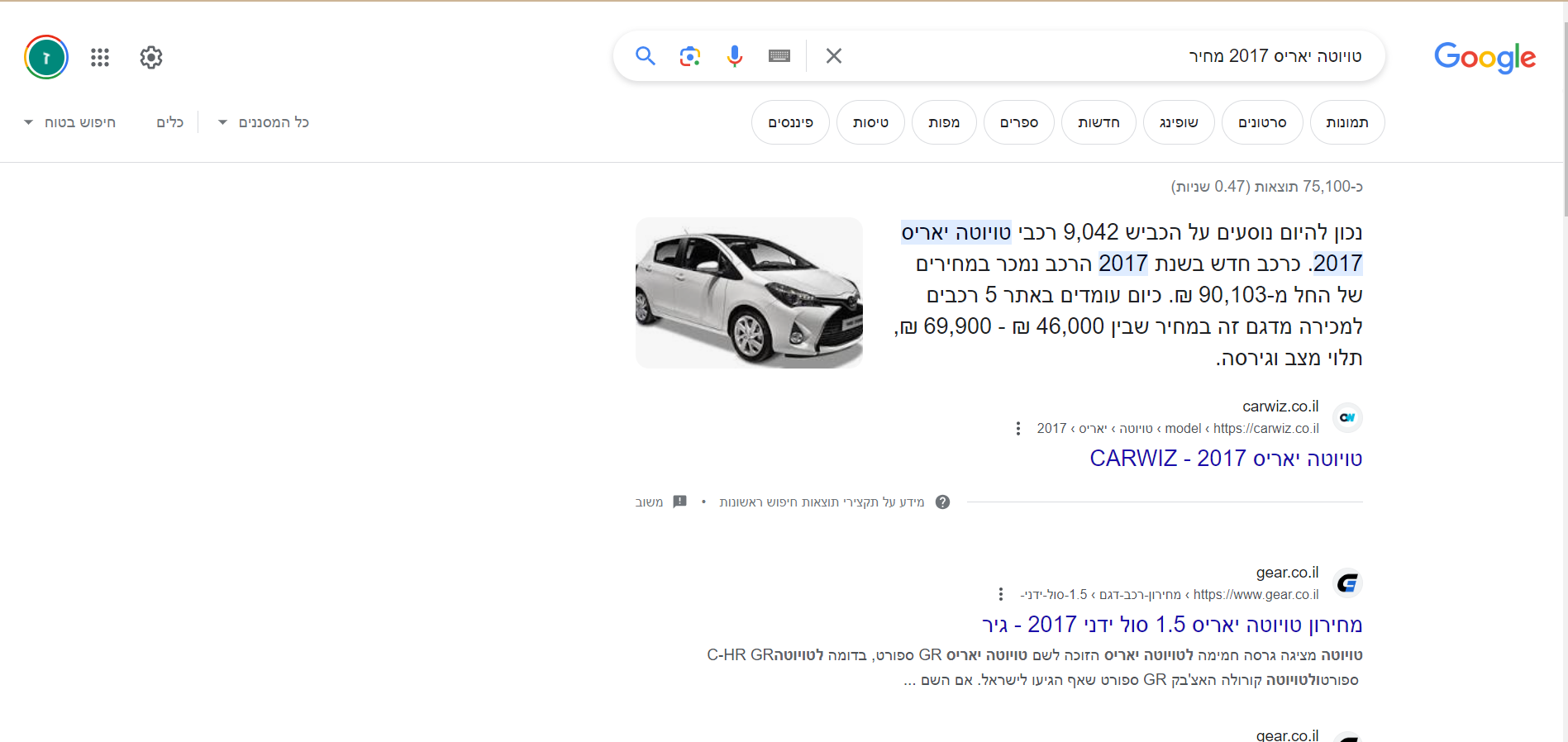Open Google Lens image search
Screen dimensions: 1568x742
[689, 56]
